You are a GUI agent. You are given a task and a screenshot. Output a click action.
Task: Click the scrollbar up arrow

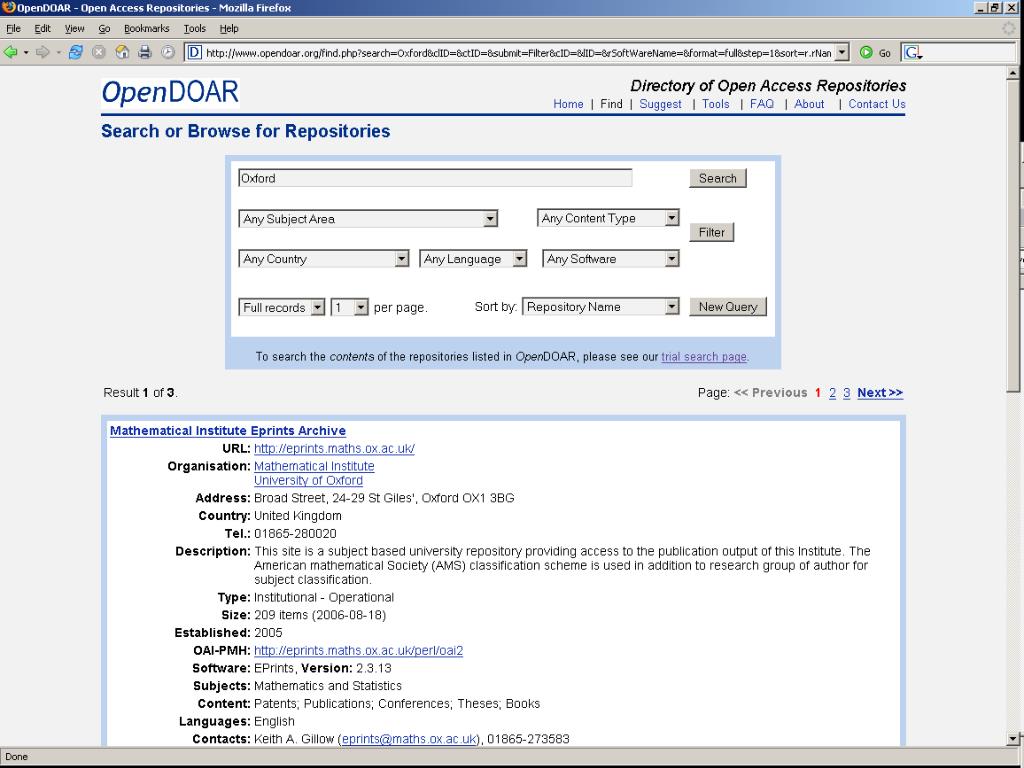click(x=1013, y=72)
